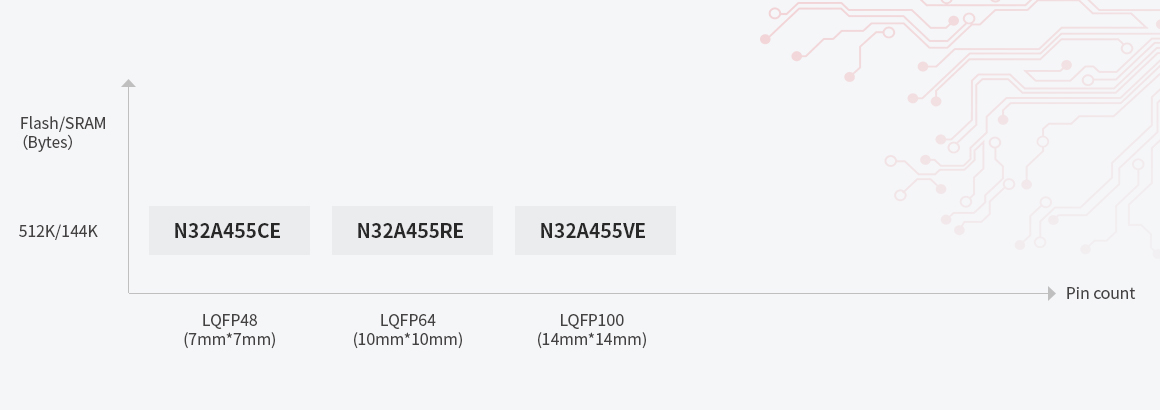
Task: Select the 7mm*7mm size text
Action: click(x=229, y=340)
